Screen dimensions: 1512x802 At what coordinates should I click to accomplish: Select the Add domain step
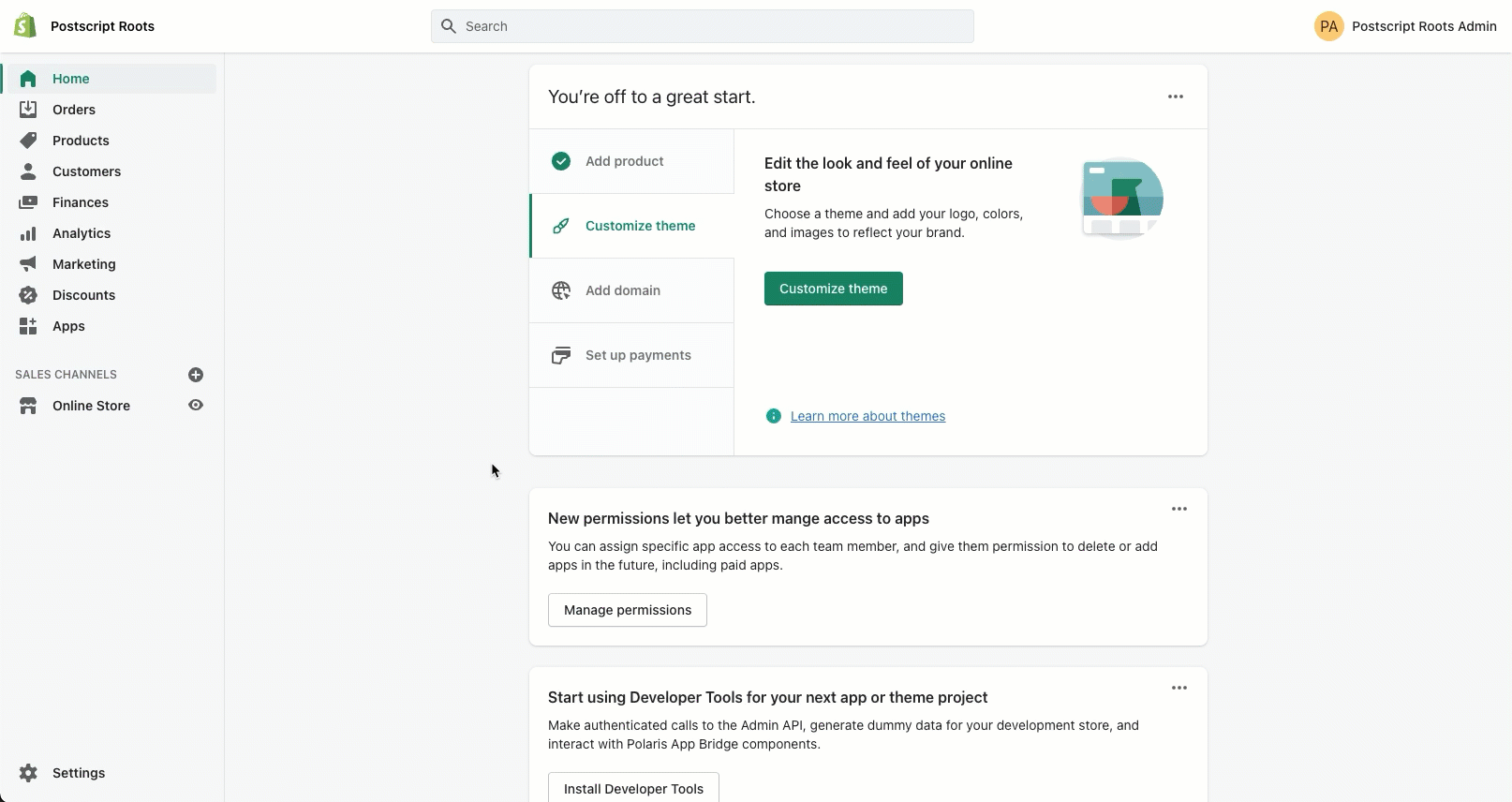coord(623,290)
